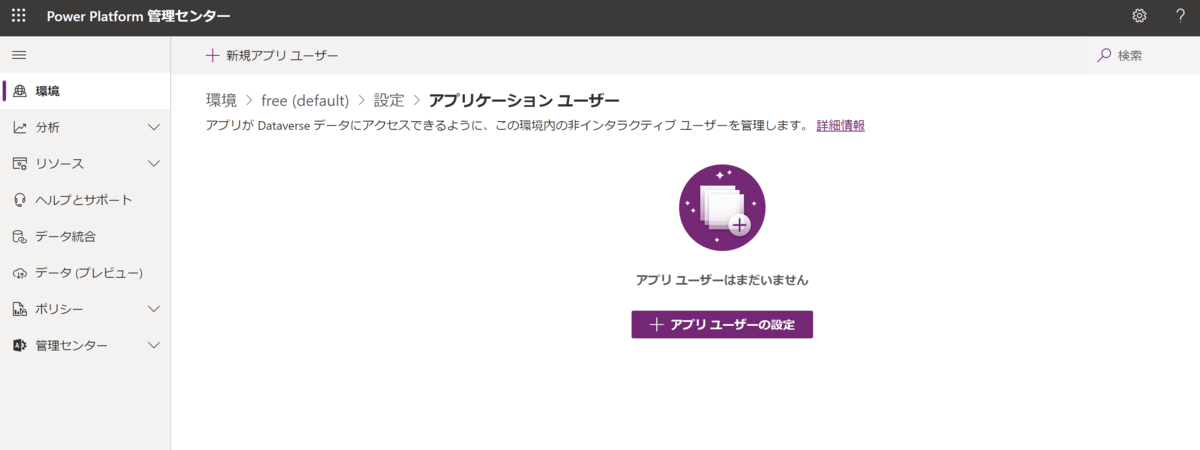Expand the ポリシー chevron
This screenshot has height=450, width=1200.
[154, 309]
